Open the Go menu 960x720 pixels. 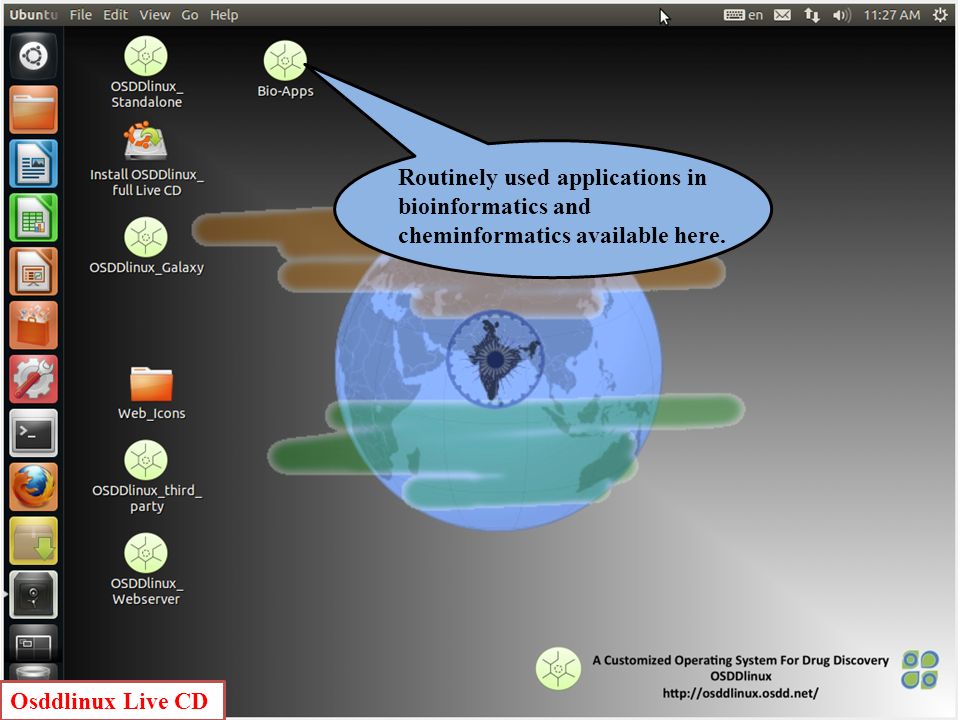(x=189, y=15)
